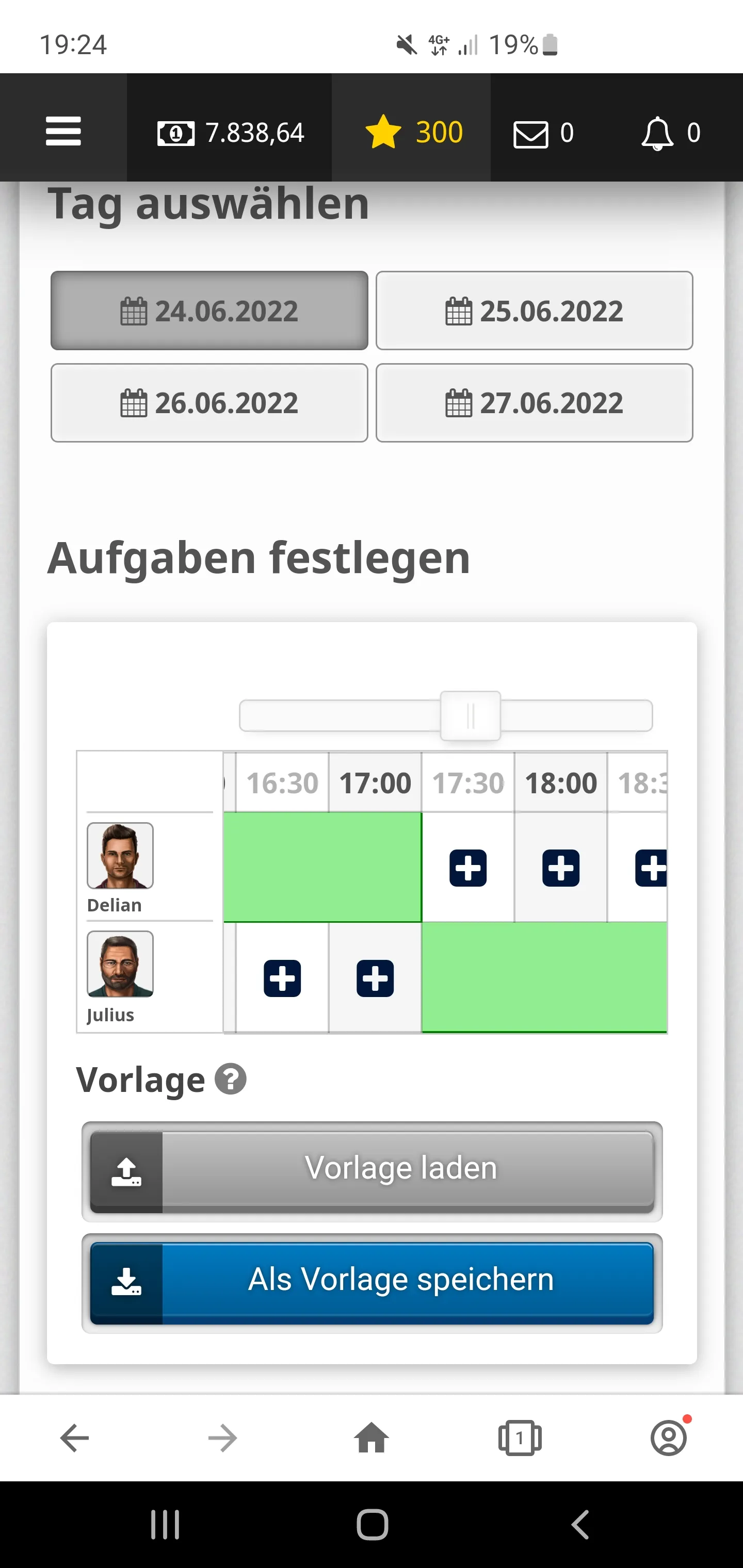Select the day 24.06.2022

209,311
